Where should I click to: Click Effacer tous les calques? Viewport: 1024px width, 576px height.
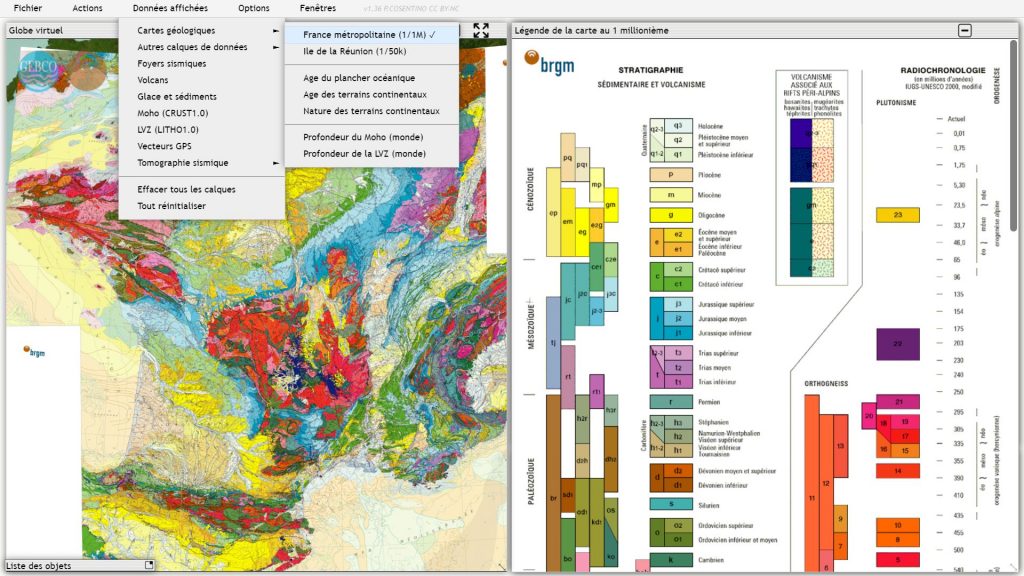186,189
